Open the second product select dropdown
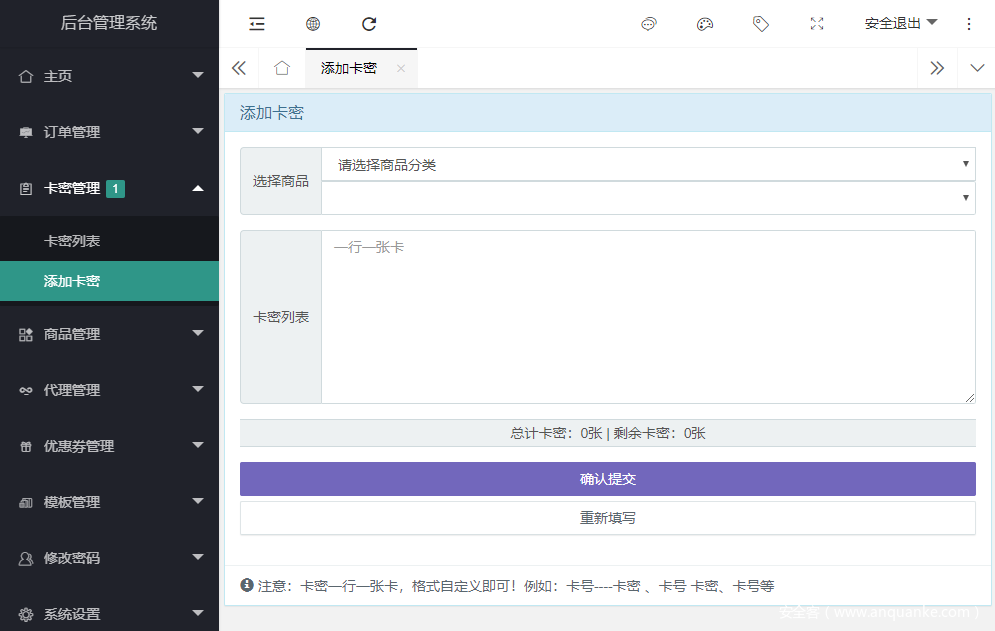The width and height of the screenshot is (995, 631). 647,198
